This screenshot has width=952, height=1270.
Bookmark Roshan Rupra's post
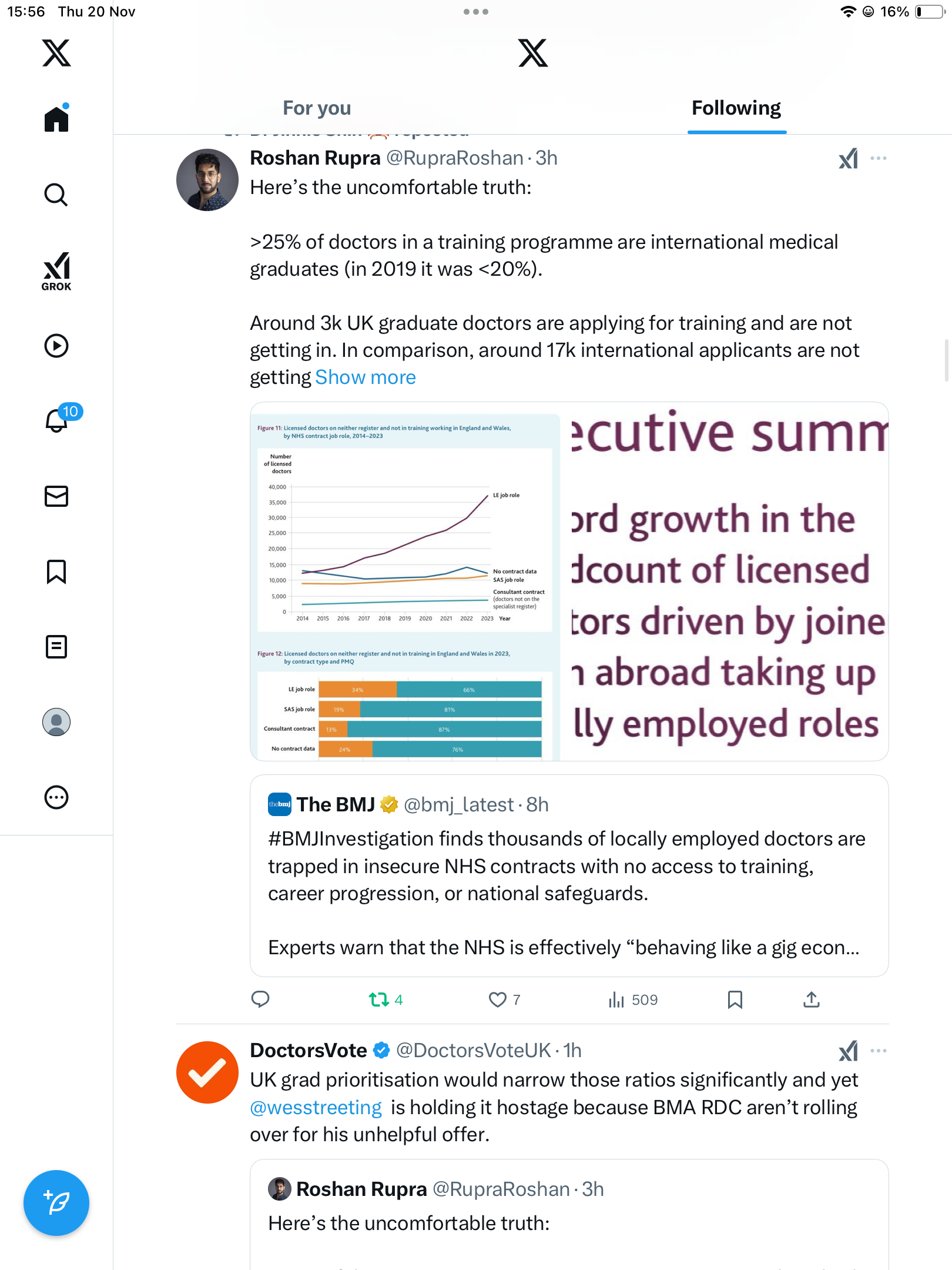(735, 1000)
